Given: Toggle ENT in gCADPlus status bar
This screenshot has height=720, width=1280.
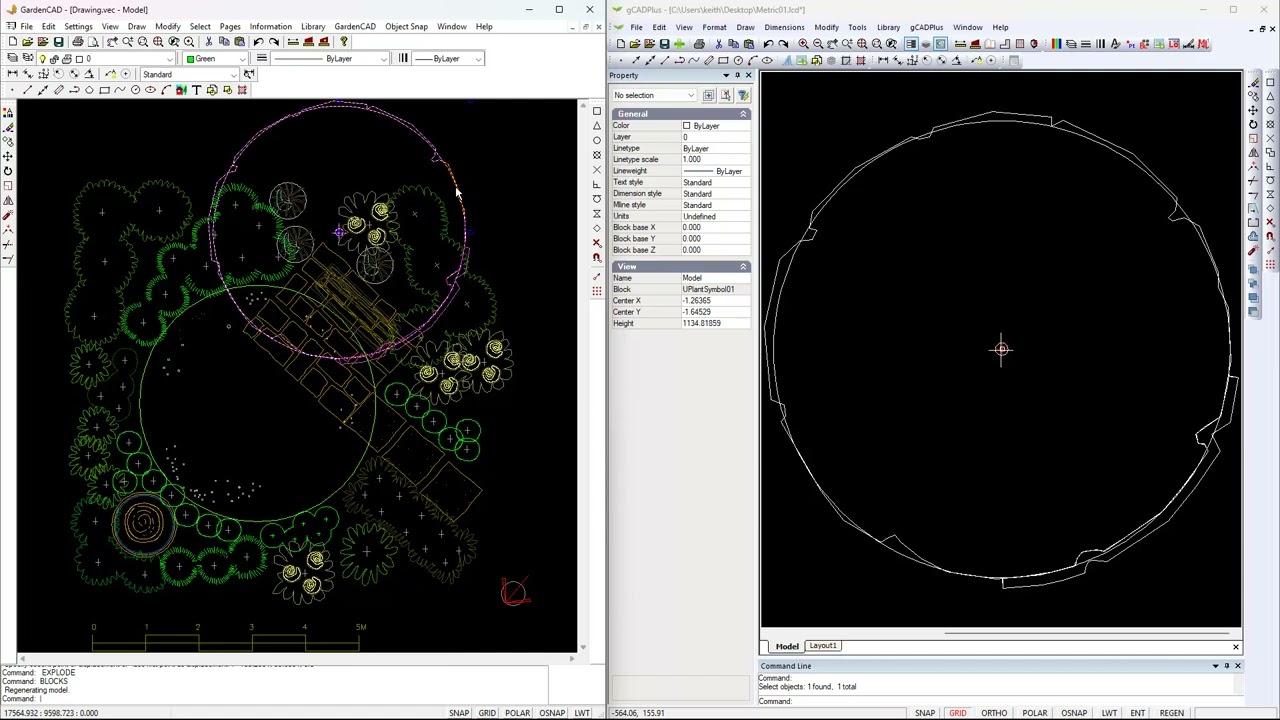Looking at the screenshot, I should tap(1137, 713).
